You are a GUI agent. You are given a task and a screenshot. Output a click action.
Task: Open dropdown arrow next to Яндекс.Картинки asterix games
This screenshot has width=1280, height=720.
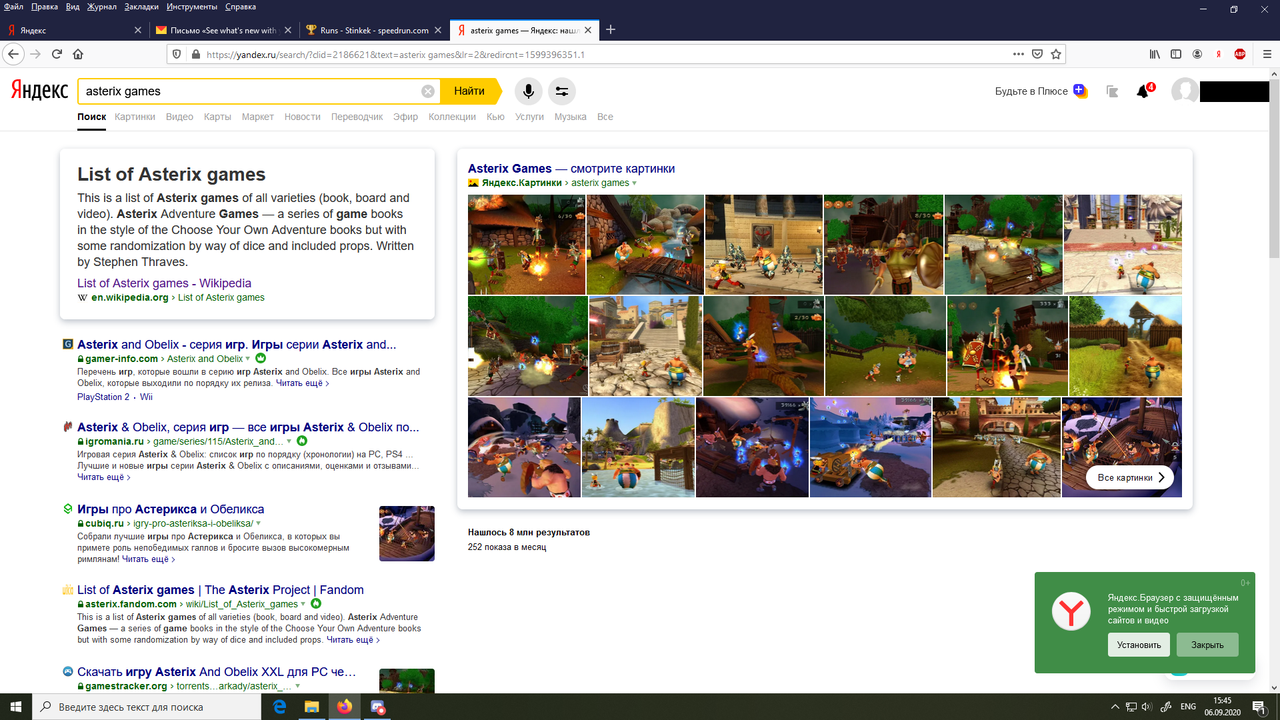[634, 183]
